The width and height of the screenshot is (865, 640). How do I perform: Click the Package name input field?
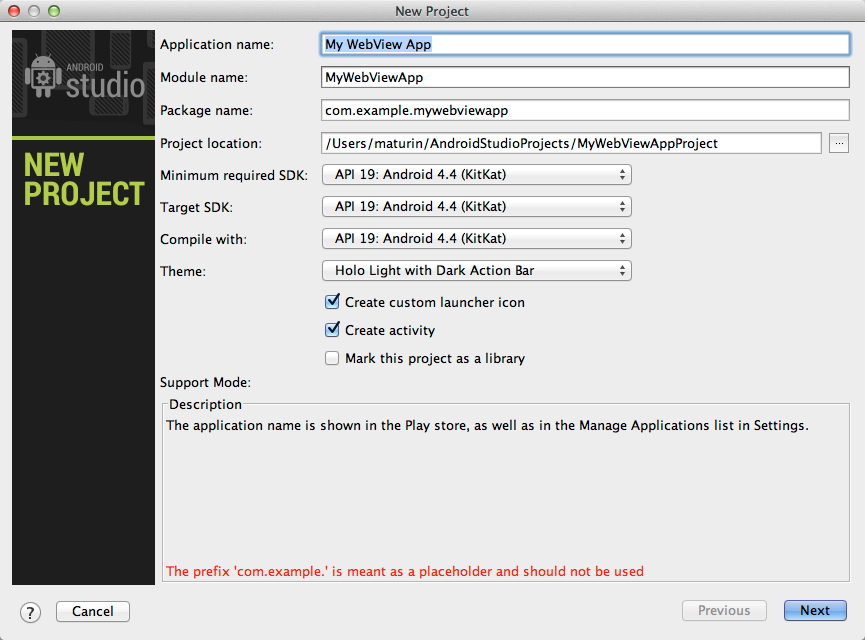585,110
